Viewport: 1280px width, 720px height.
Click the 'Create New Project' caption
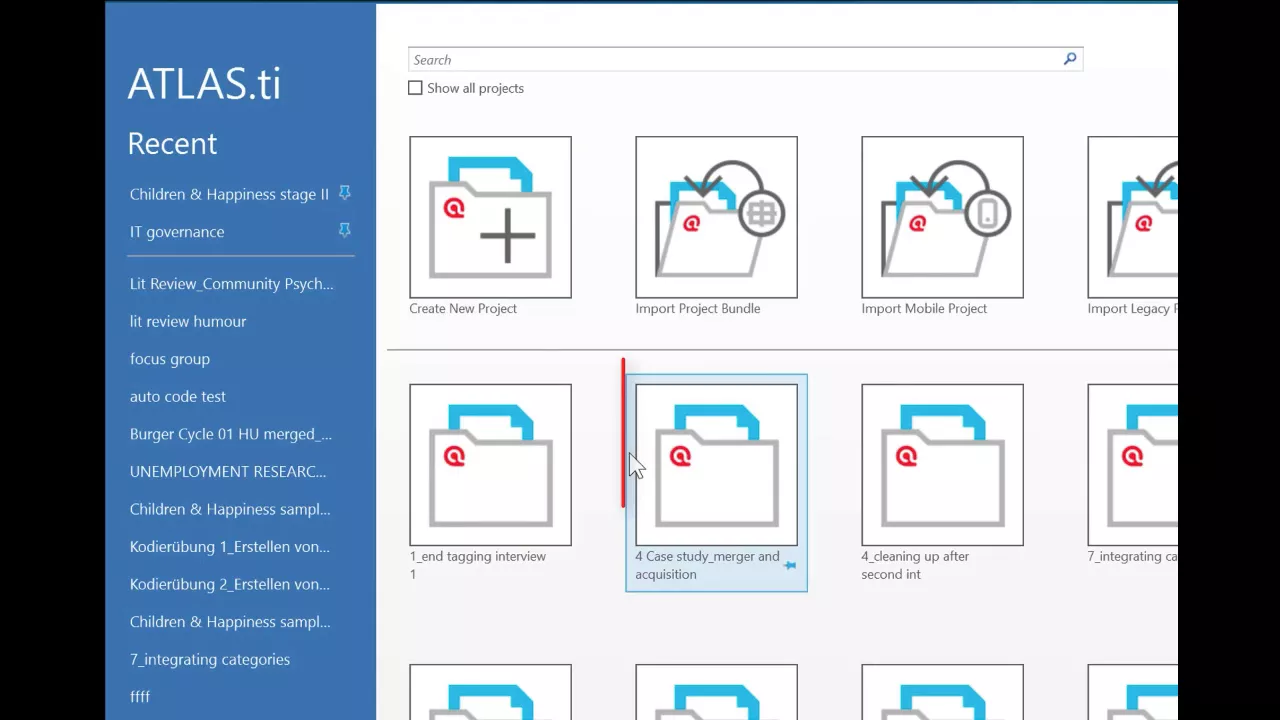(x=463, y=309)
